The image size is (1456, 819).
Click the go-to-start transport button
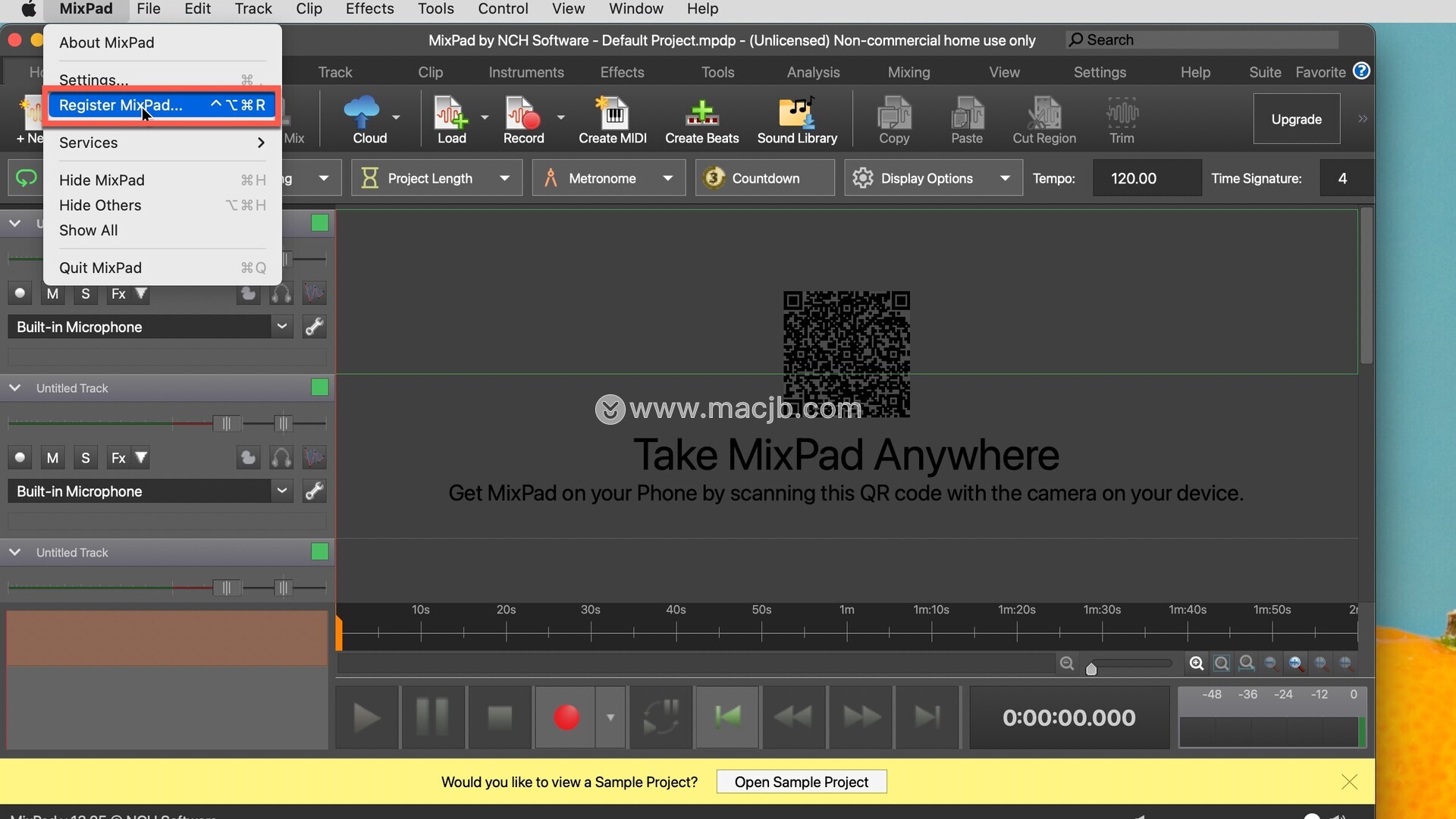(727, 717)
